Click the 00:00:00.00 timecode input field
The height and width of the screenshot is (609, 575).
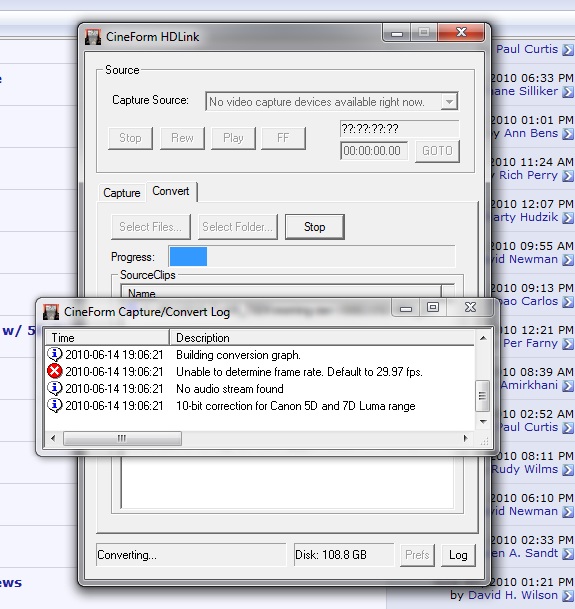[374, 151]
